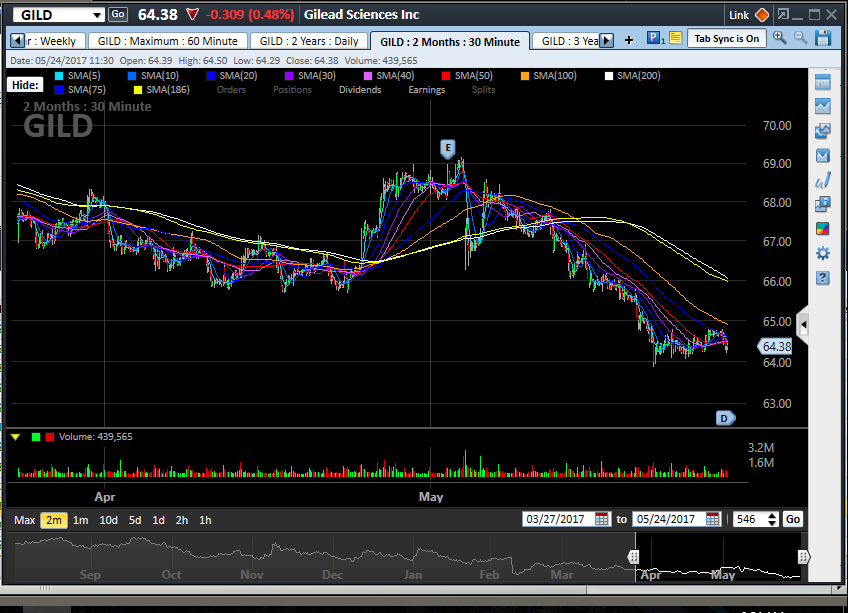This screenshot has width=848, height=613.
Task: Toggle SMA(200) indicator visibility
Action: pyautogui.click(x=632, y=76)
